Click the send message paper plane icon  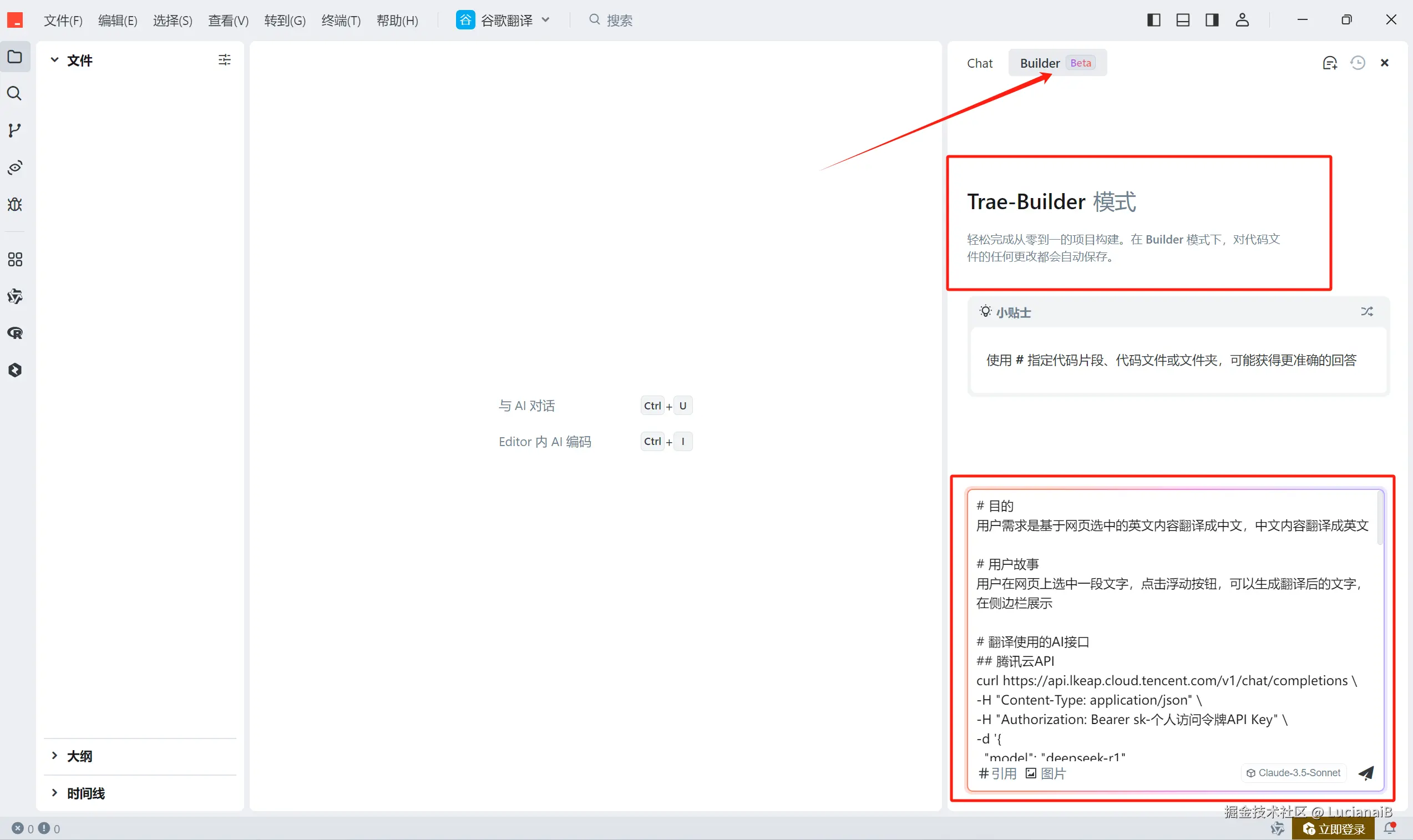pos(1365,773)
